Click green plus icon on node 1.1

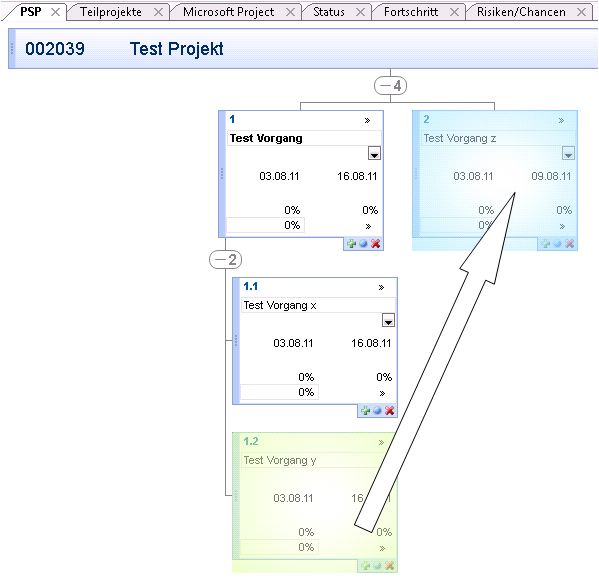pos(365,410)
